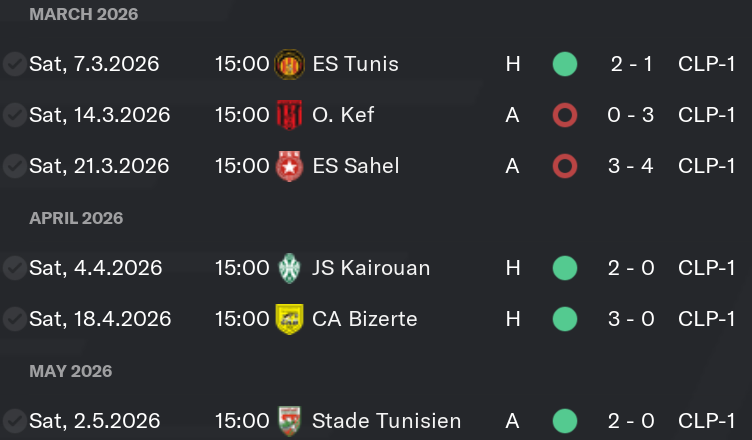Click CLP-1 competition label on CA Bizerte row
This screenshot has width=752, height=440.
(706, 319)
